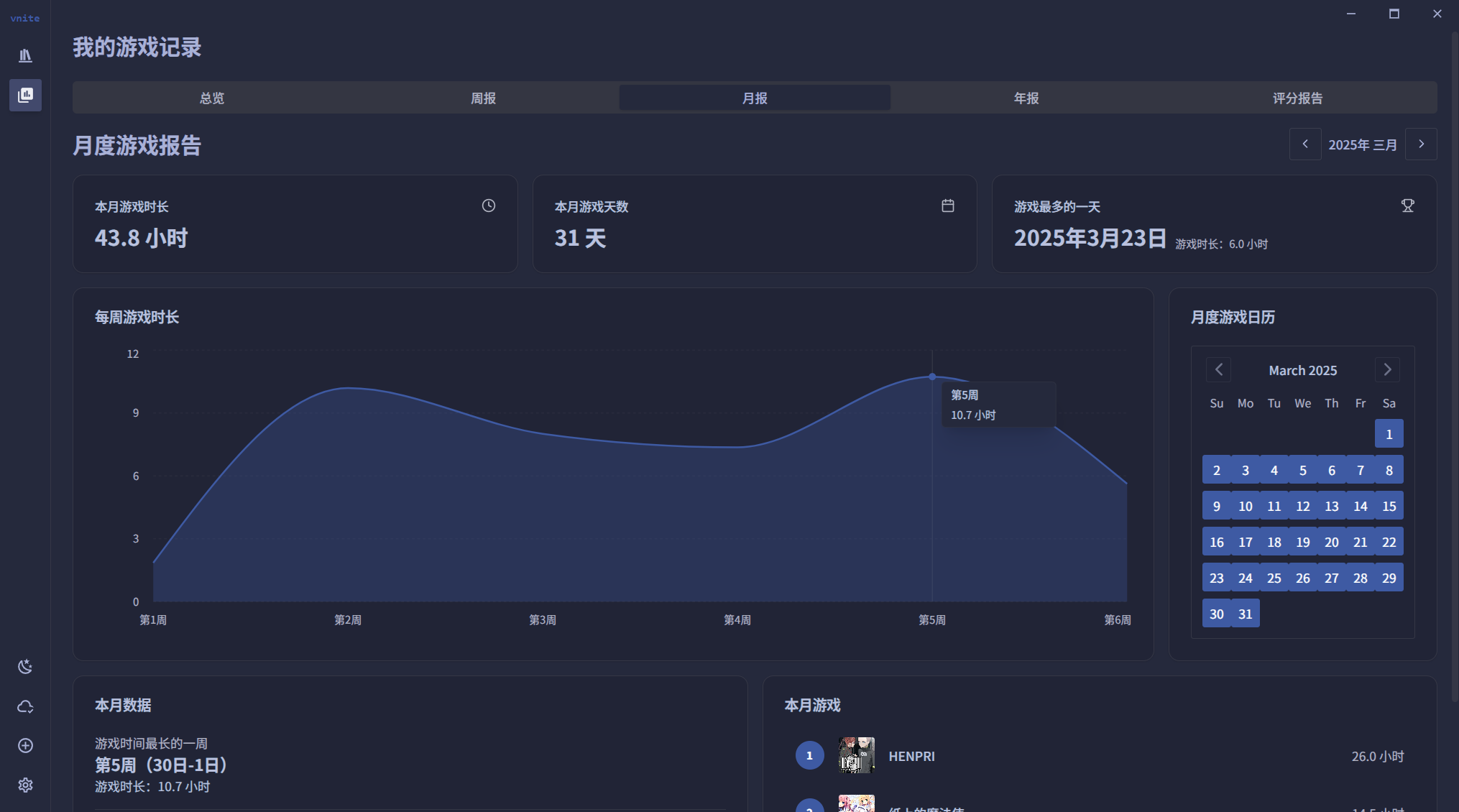This screenshot has height=812, width=1459.
Task: Show previous month in calendar widget
Action: click(x=1218, y=369)
